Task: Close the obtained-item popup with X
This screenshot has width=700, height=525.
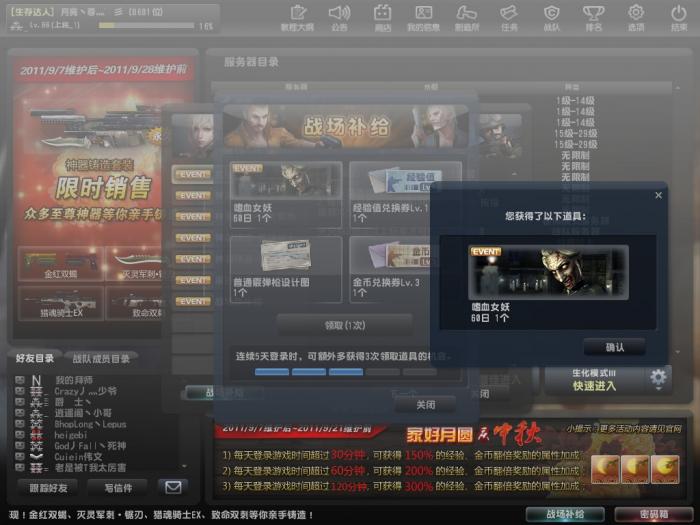Action: click(x=658, y=195)
